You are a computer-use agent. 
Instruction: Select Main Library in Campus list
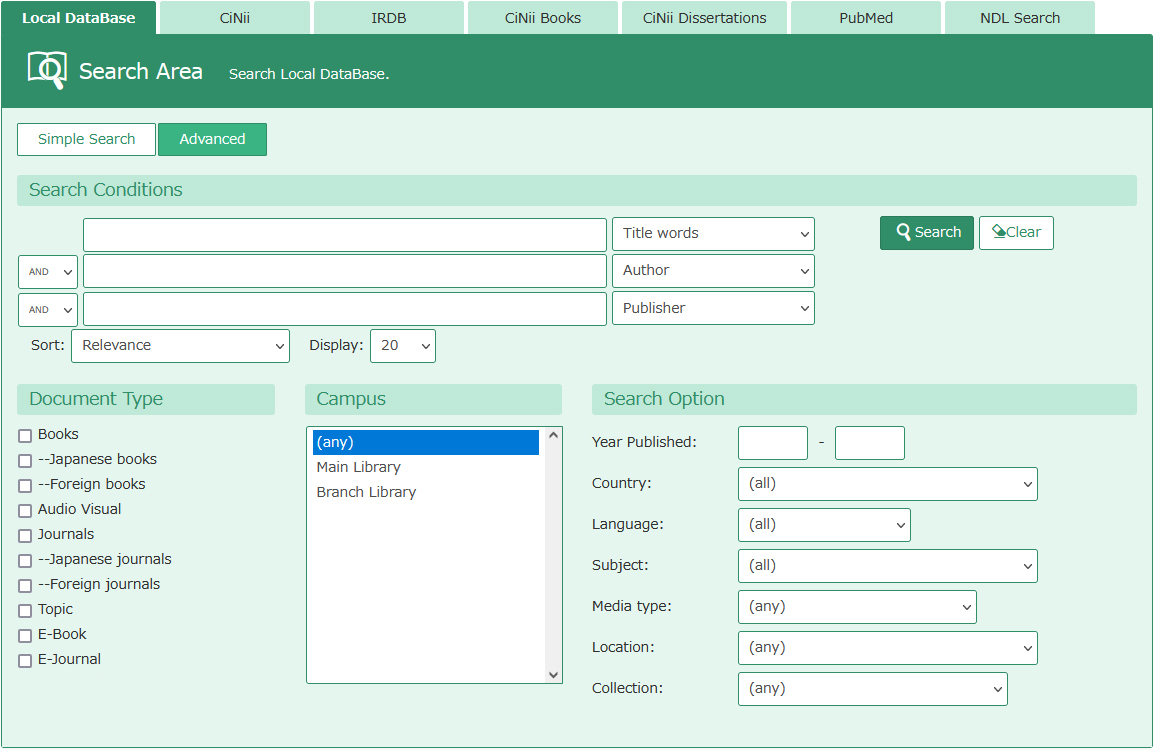pyautogui.click(x=358, y=467)
